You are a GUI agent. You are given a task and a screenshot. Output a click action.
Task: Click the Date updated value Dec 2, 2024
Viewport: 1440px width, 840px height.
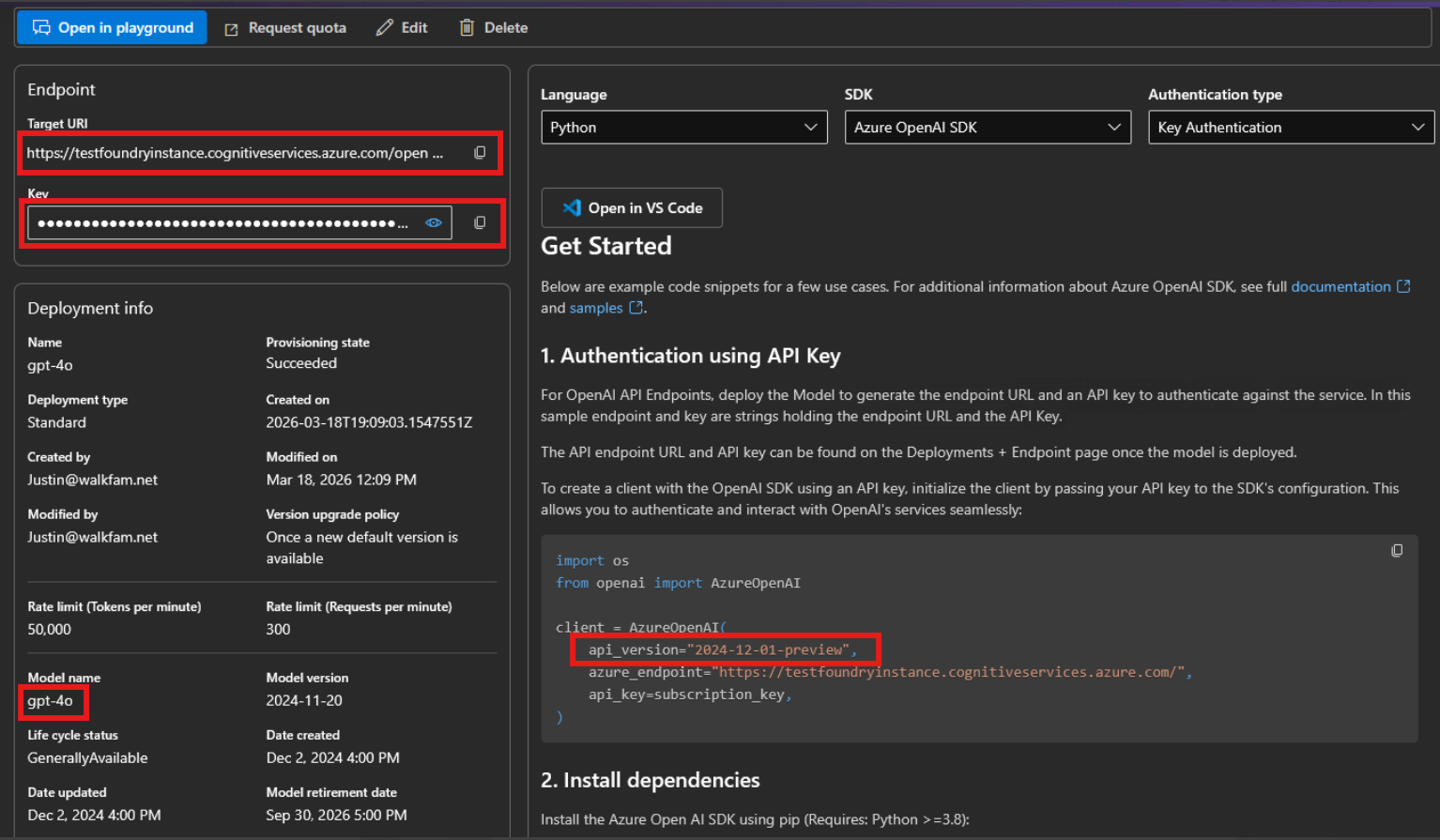pyautogui.click(x=94, y=816)
